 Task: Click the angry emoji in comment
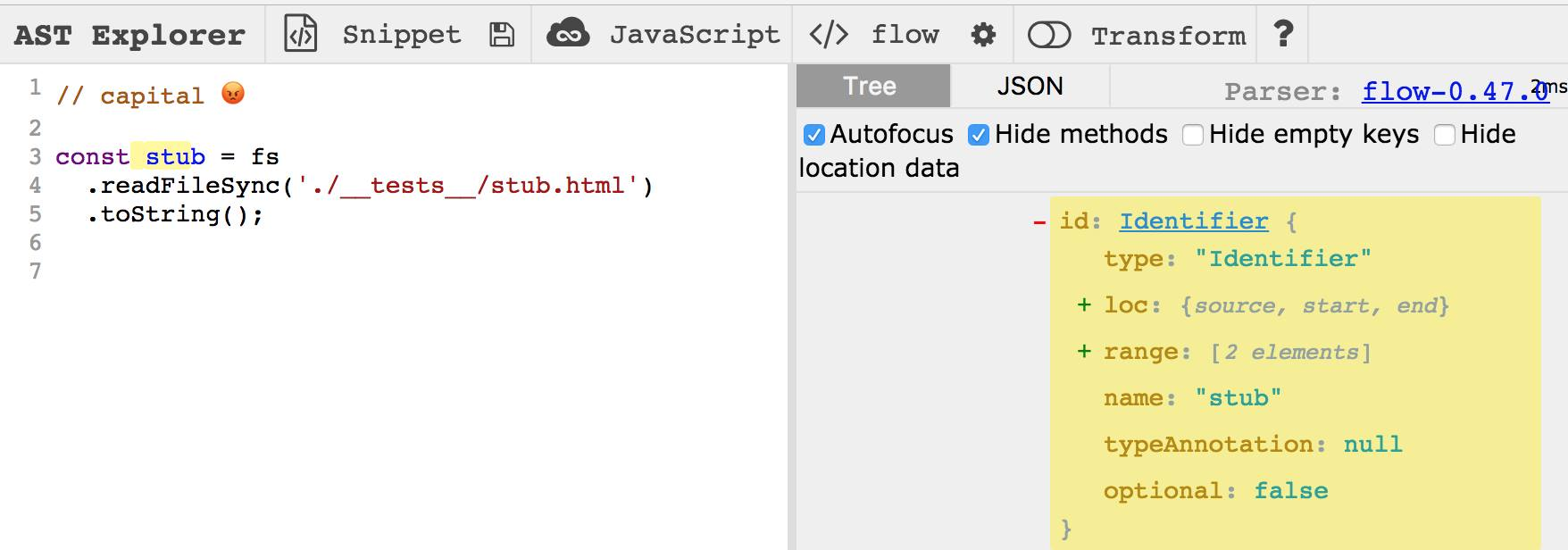233,93
